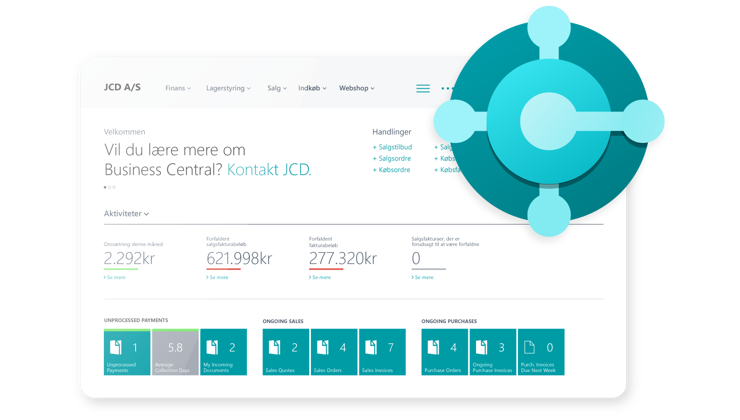740x420 pixels.
Task: Click the + Købsordre action link
Action: [391, 170]
